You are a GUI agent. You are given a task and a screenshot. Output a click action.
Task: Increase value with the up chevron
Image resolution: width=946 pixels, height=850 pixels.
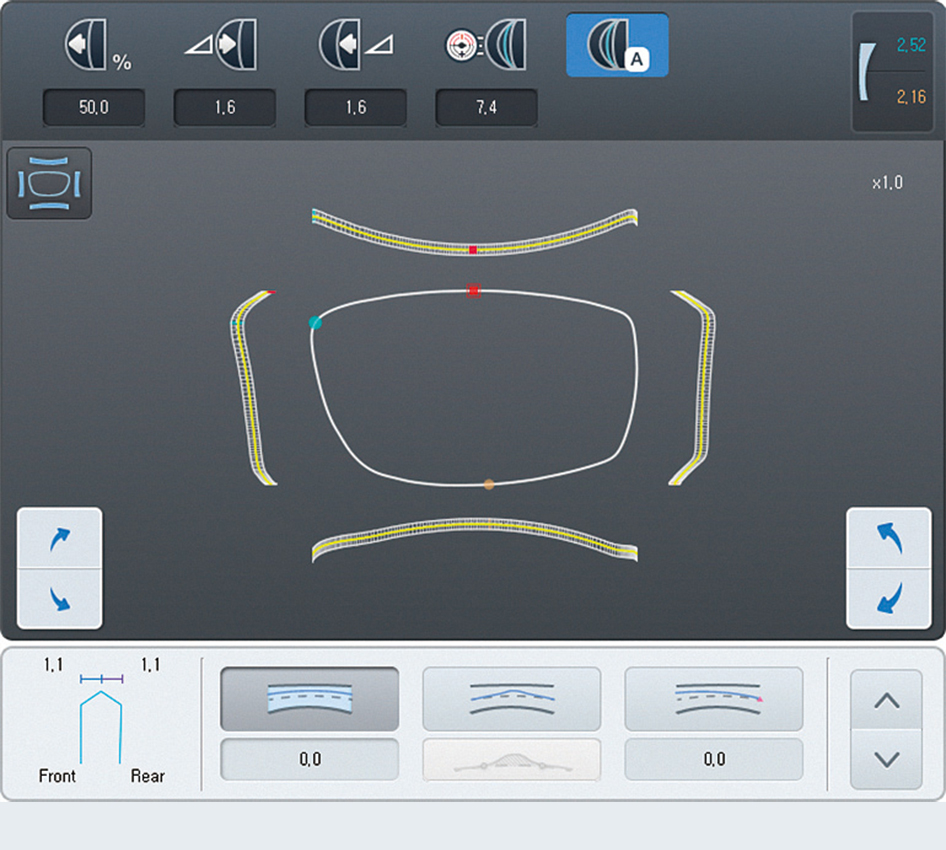click(886, 701)
